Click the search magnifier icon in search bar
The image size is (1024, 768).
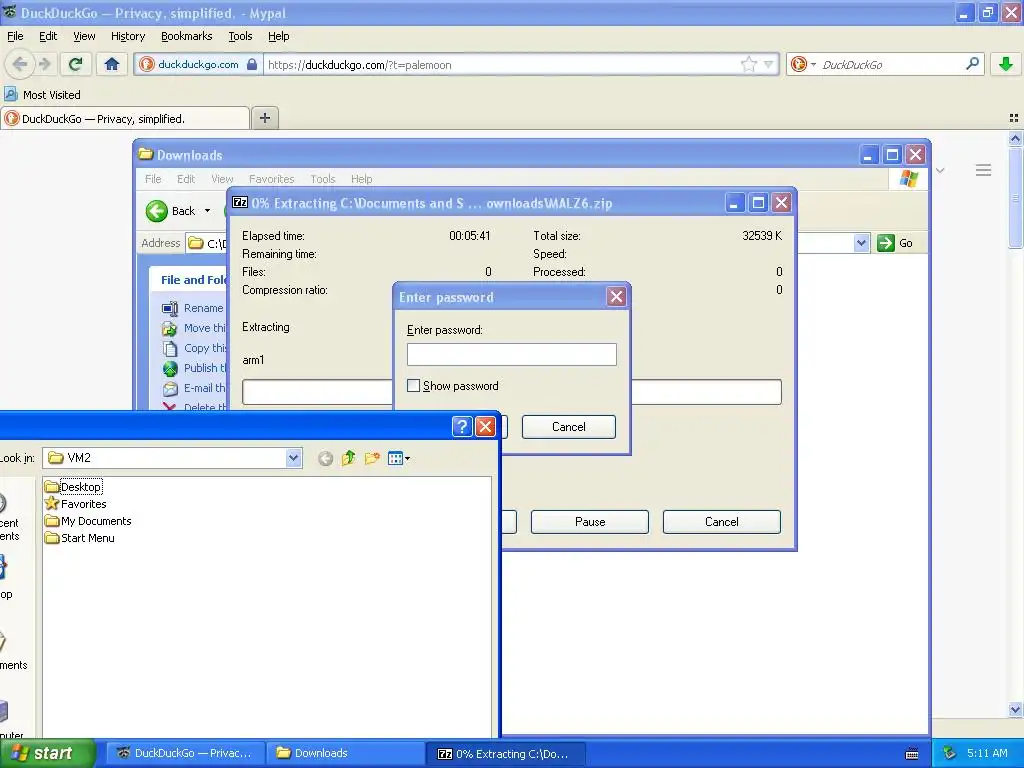[x=972, y=64]
